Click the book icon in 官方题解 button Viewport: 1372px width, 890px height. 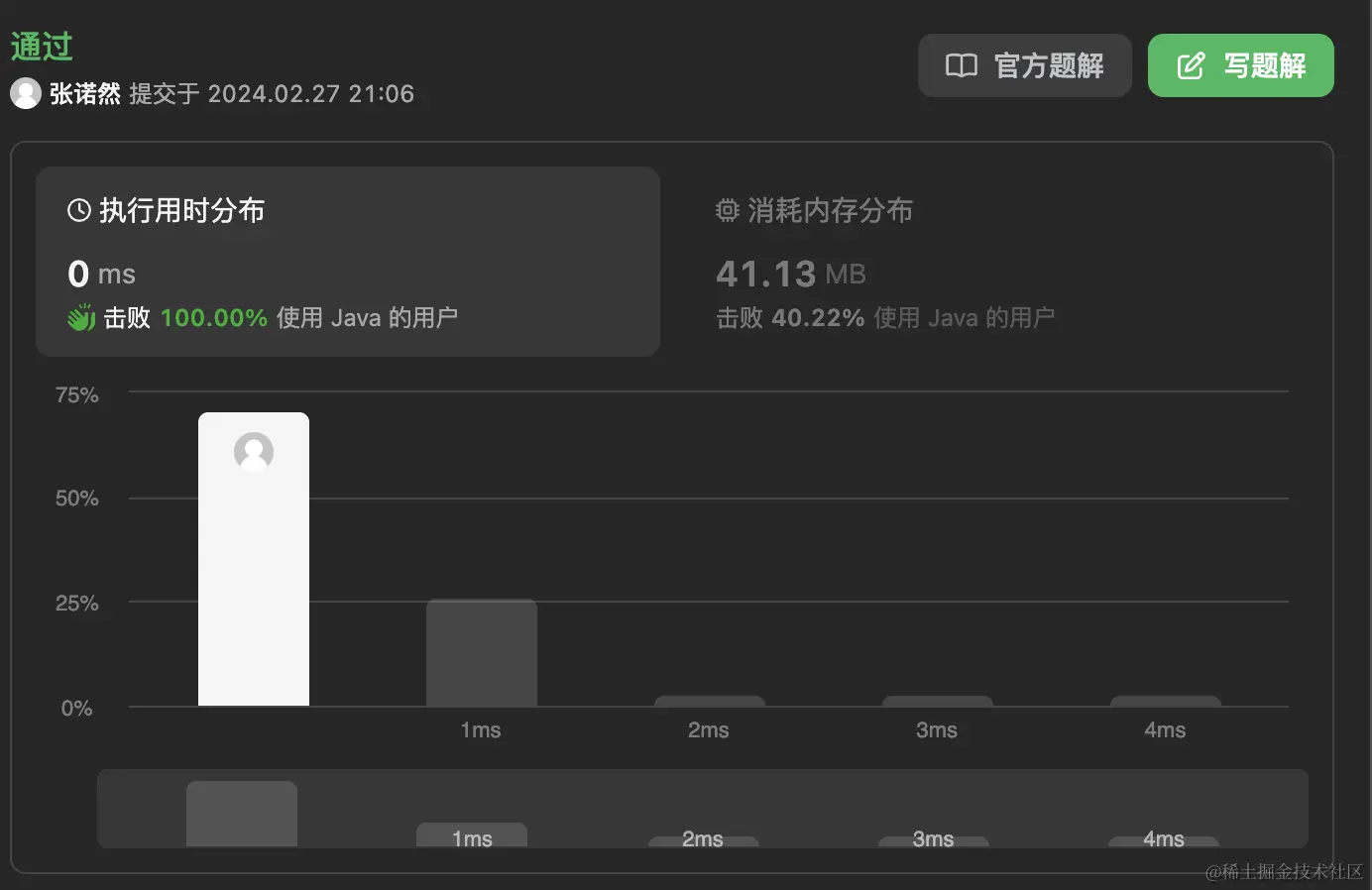[x=962, y=65]
